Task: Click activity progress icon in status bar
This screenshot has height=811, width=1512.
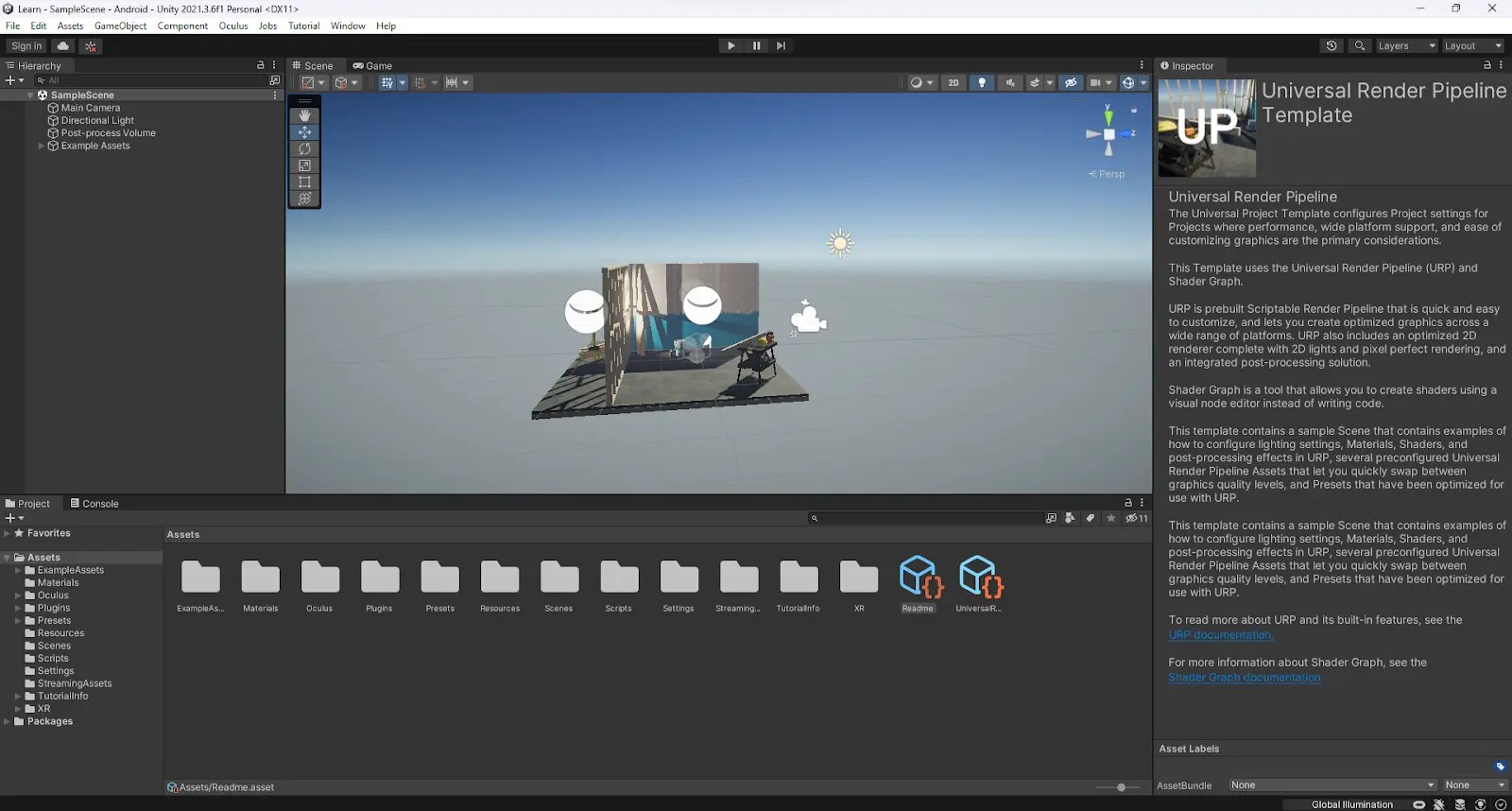Action: [1501, 804]
